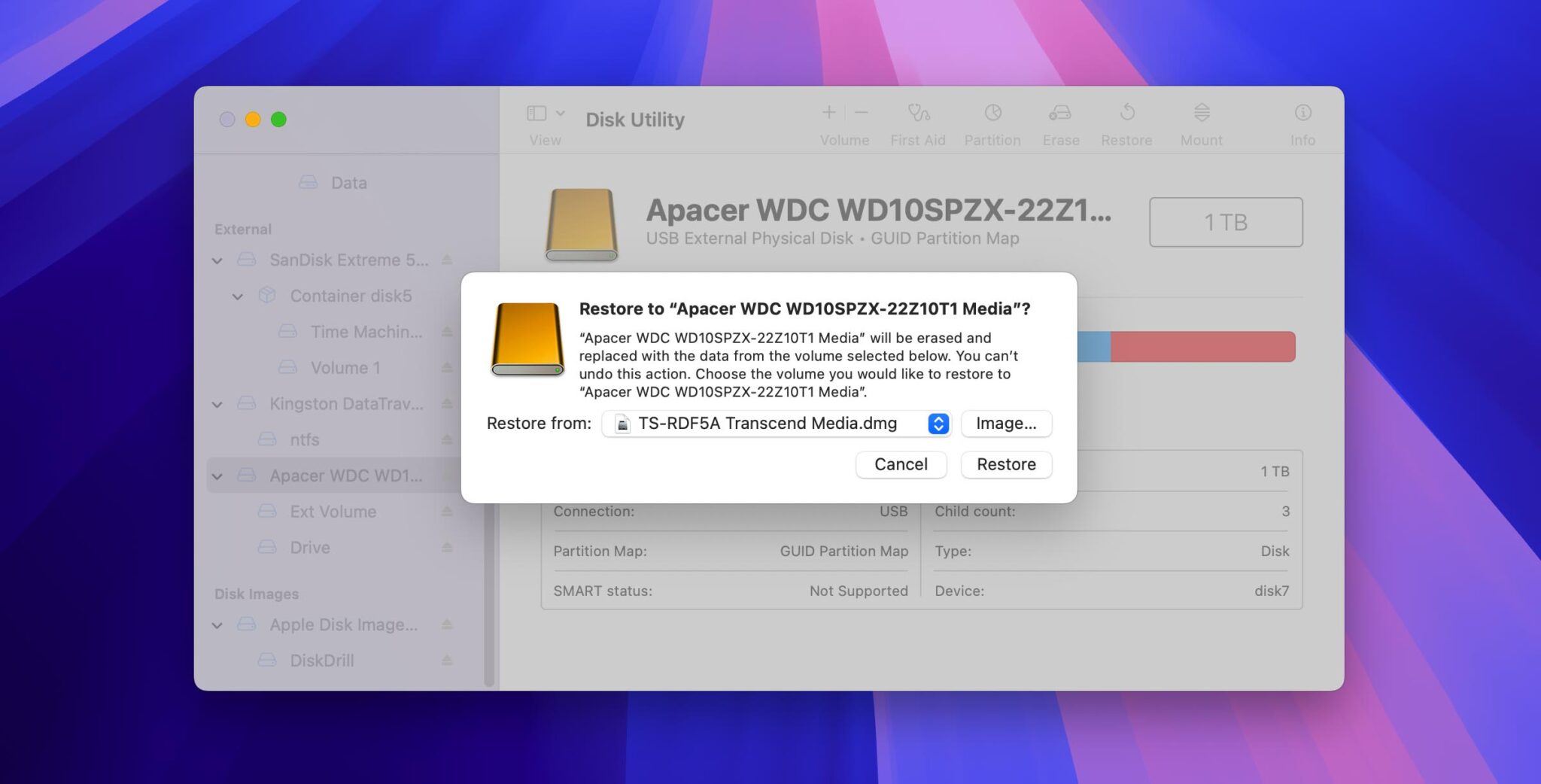
Task: Click the orange drive icon in dialog
Action: (x=527, y=339)
